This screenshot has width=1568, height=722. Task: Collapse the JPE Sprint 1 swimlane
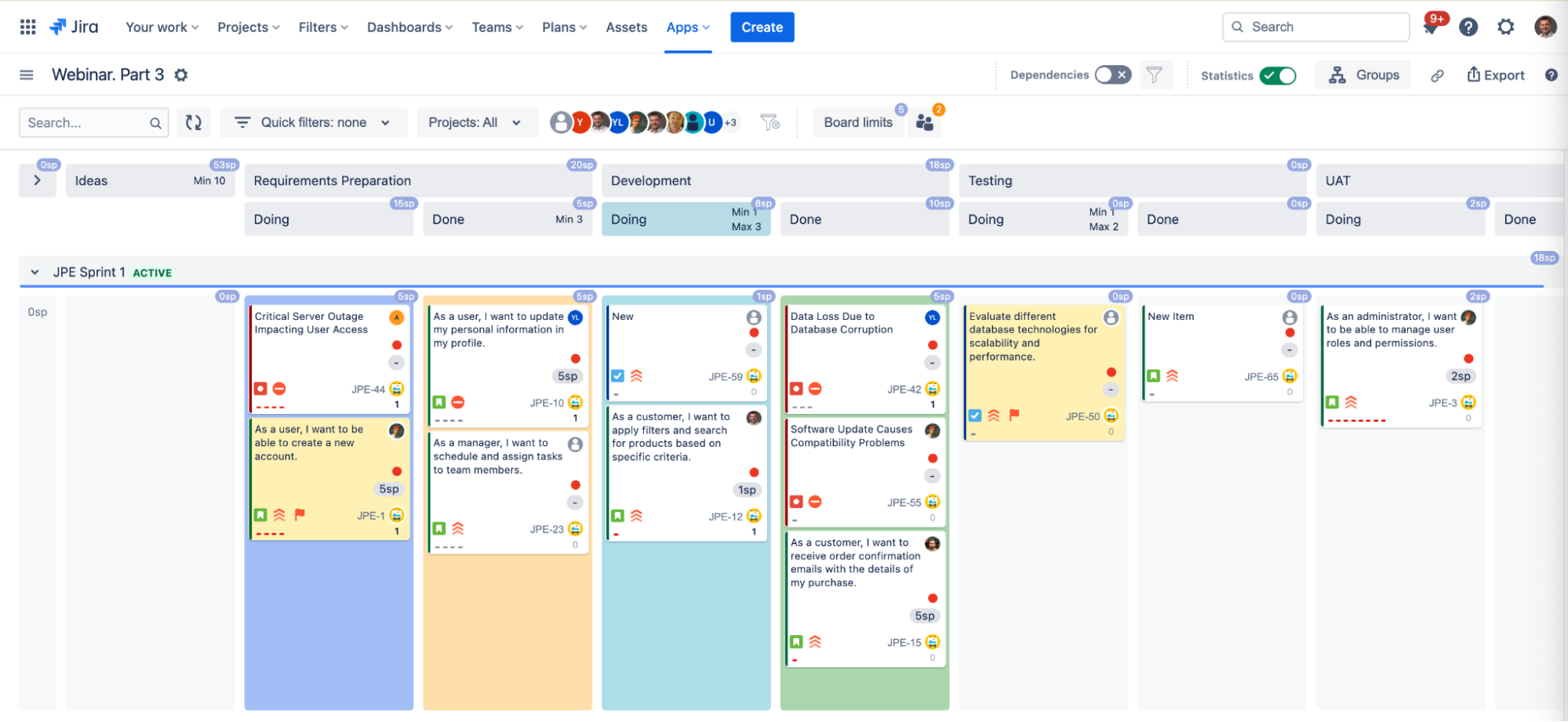35,272
